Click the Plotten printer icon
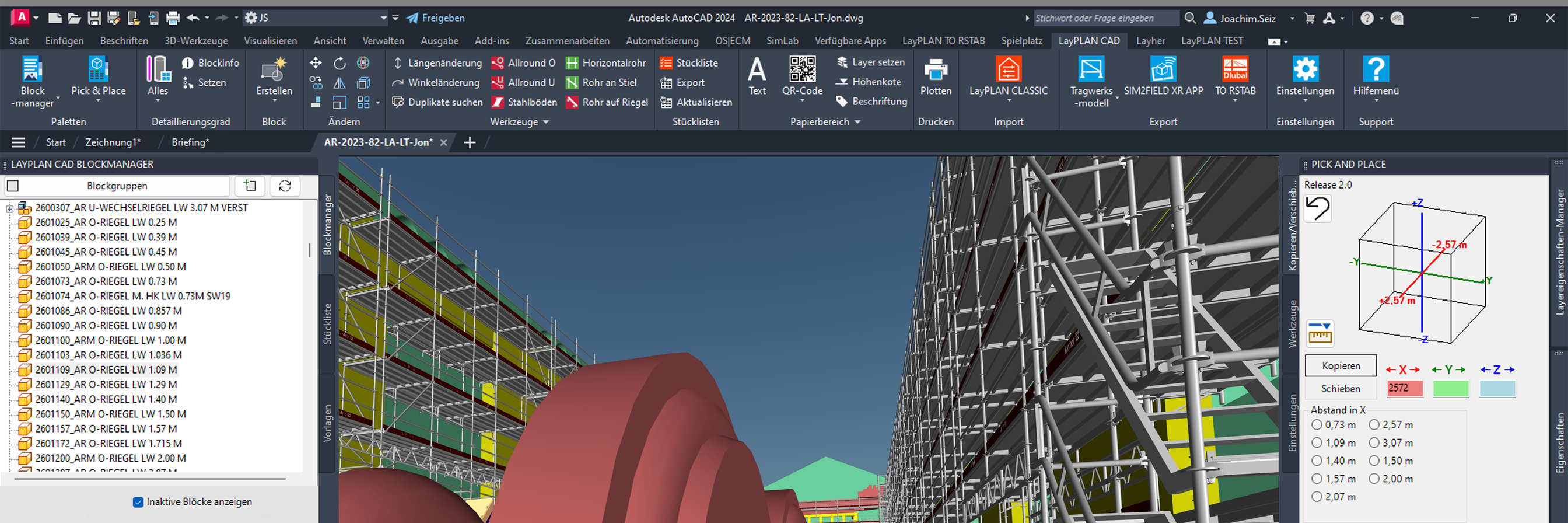 tap(935, 69)
